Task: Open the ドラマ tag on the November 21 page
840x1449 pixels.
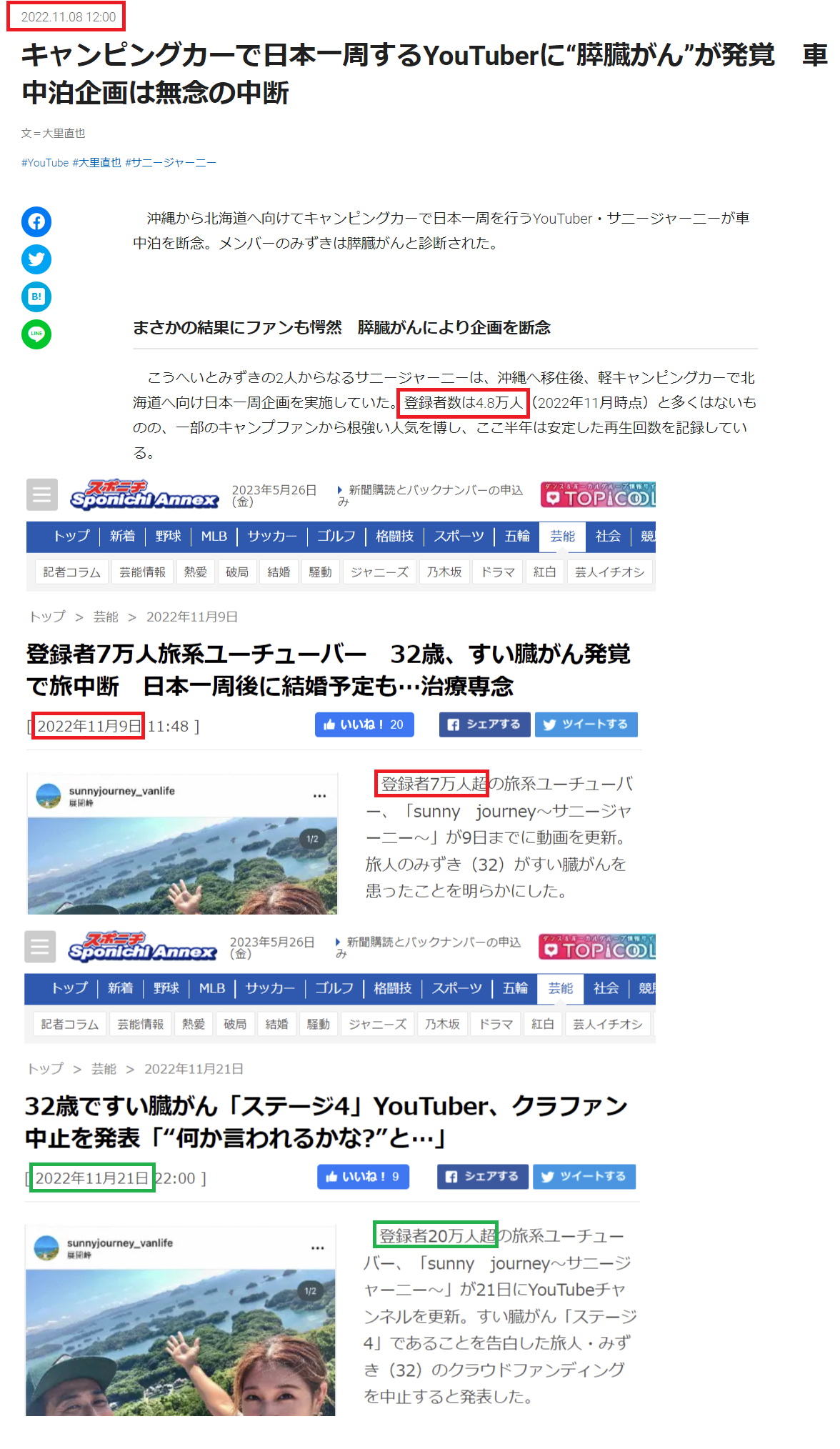Action: (x=496, y=1025)
